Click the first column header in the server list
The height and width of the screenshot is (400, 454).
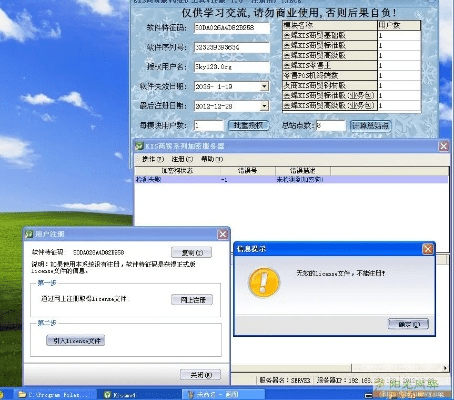(x=177, y=171)
